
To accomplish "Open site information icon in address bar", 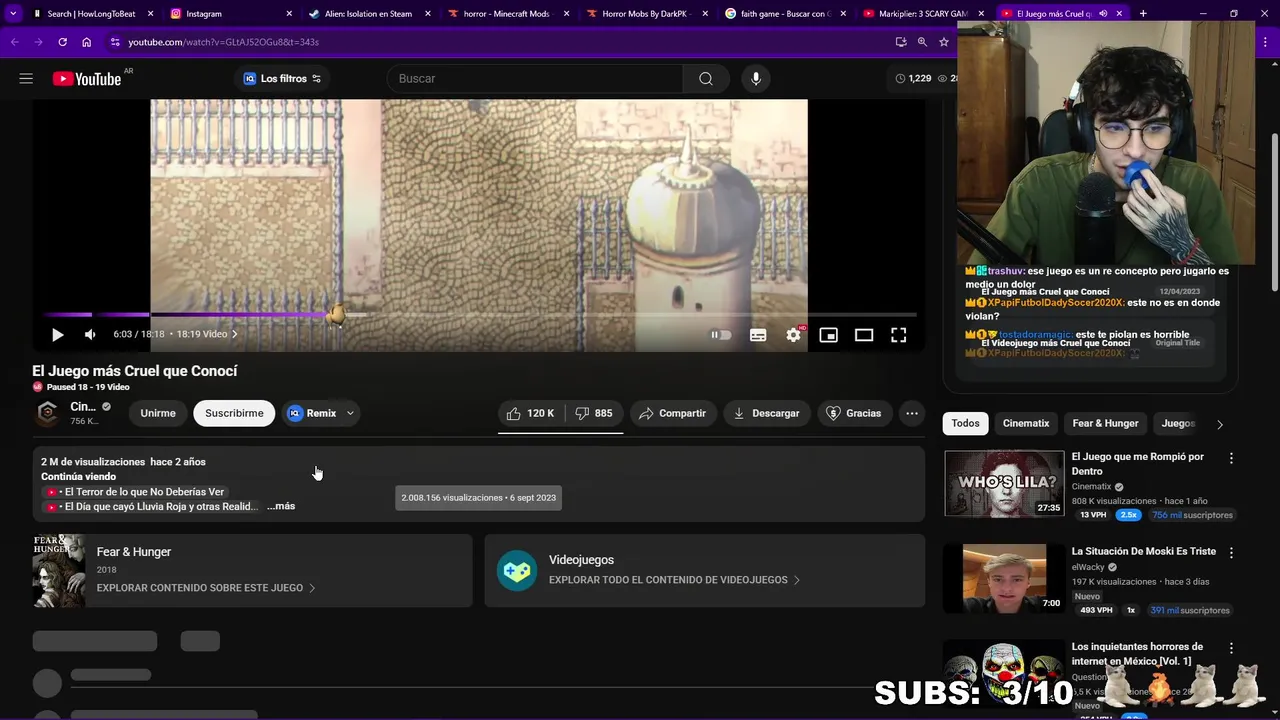I will click(115, 42).
